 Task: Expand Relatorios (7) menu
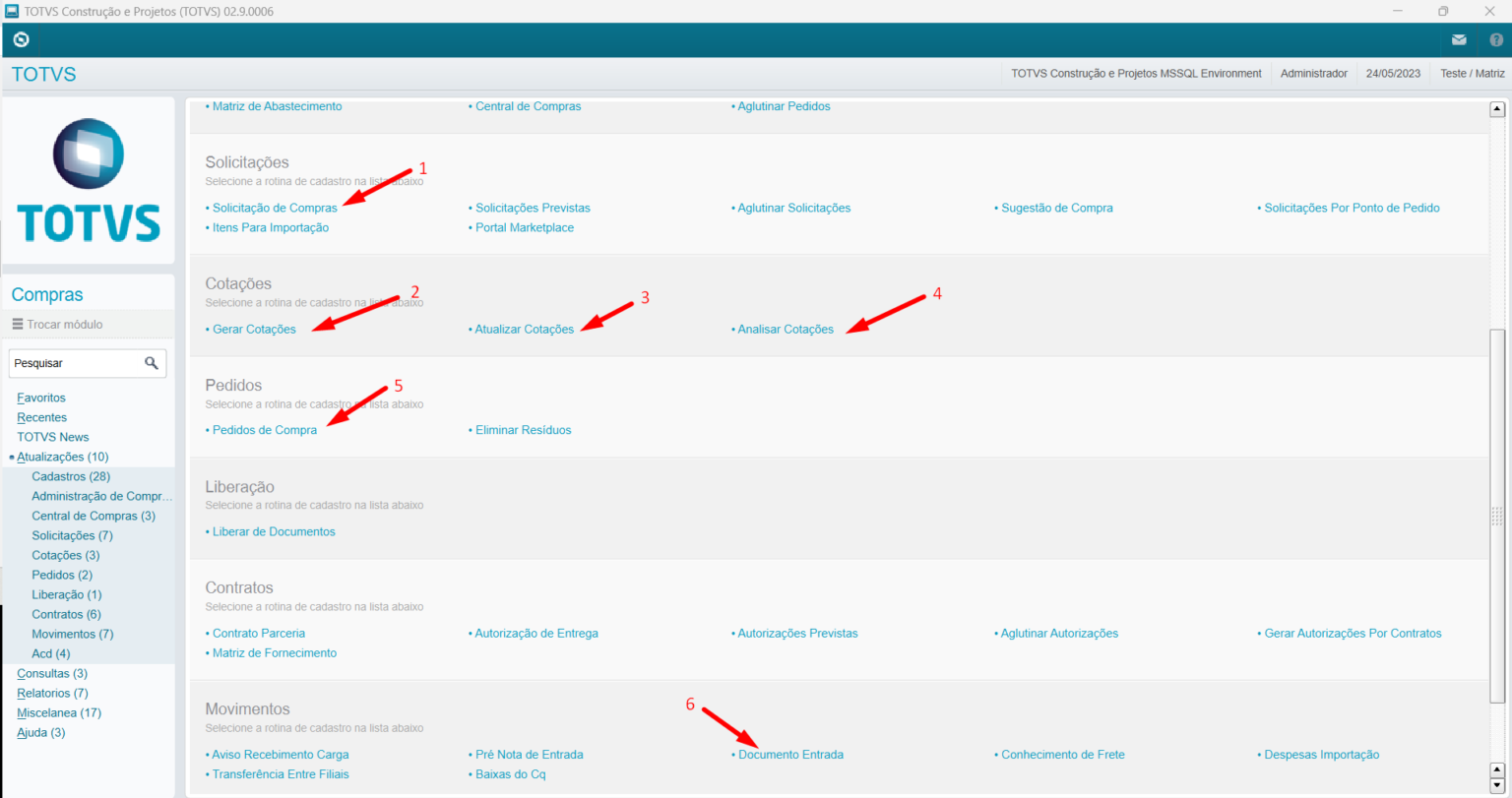tap(52, 693)
